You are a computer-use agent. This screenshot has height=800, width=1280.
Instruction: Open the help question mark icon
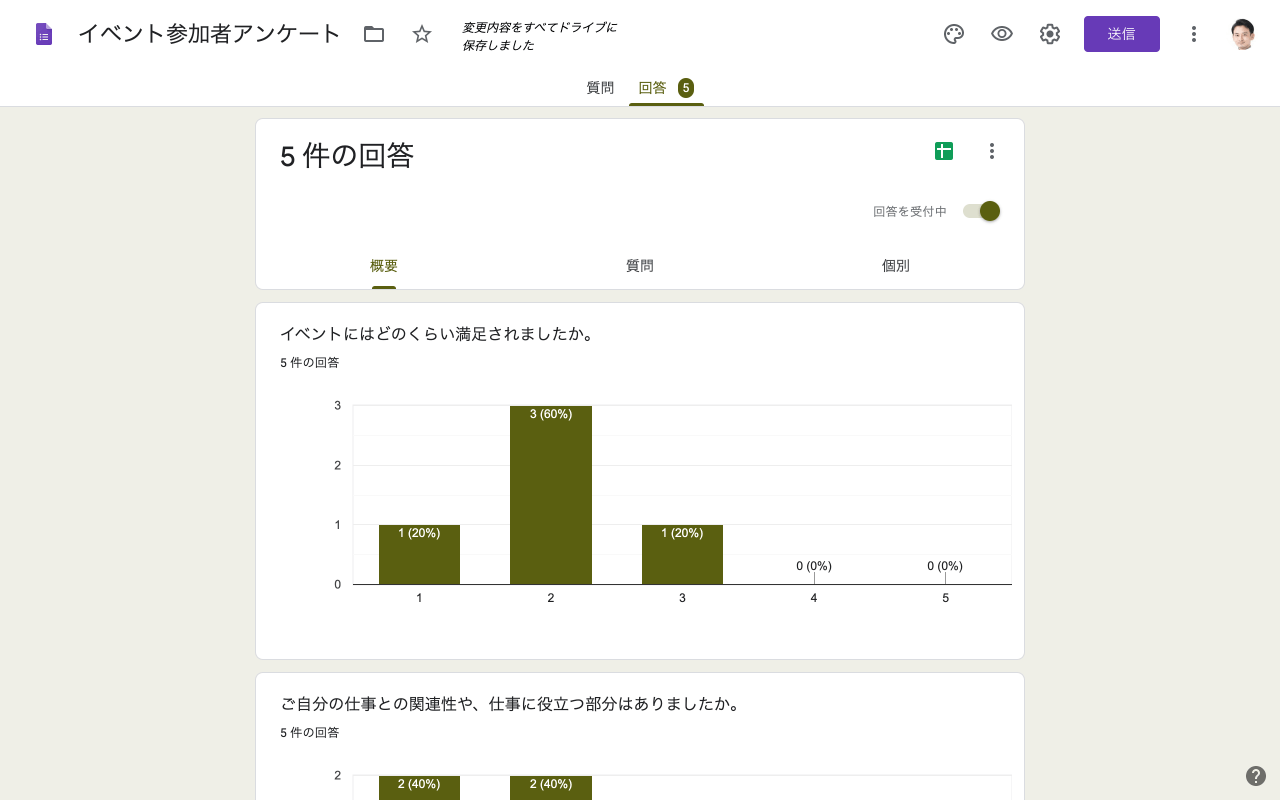(x=1256, y=776)
